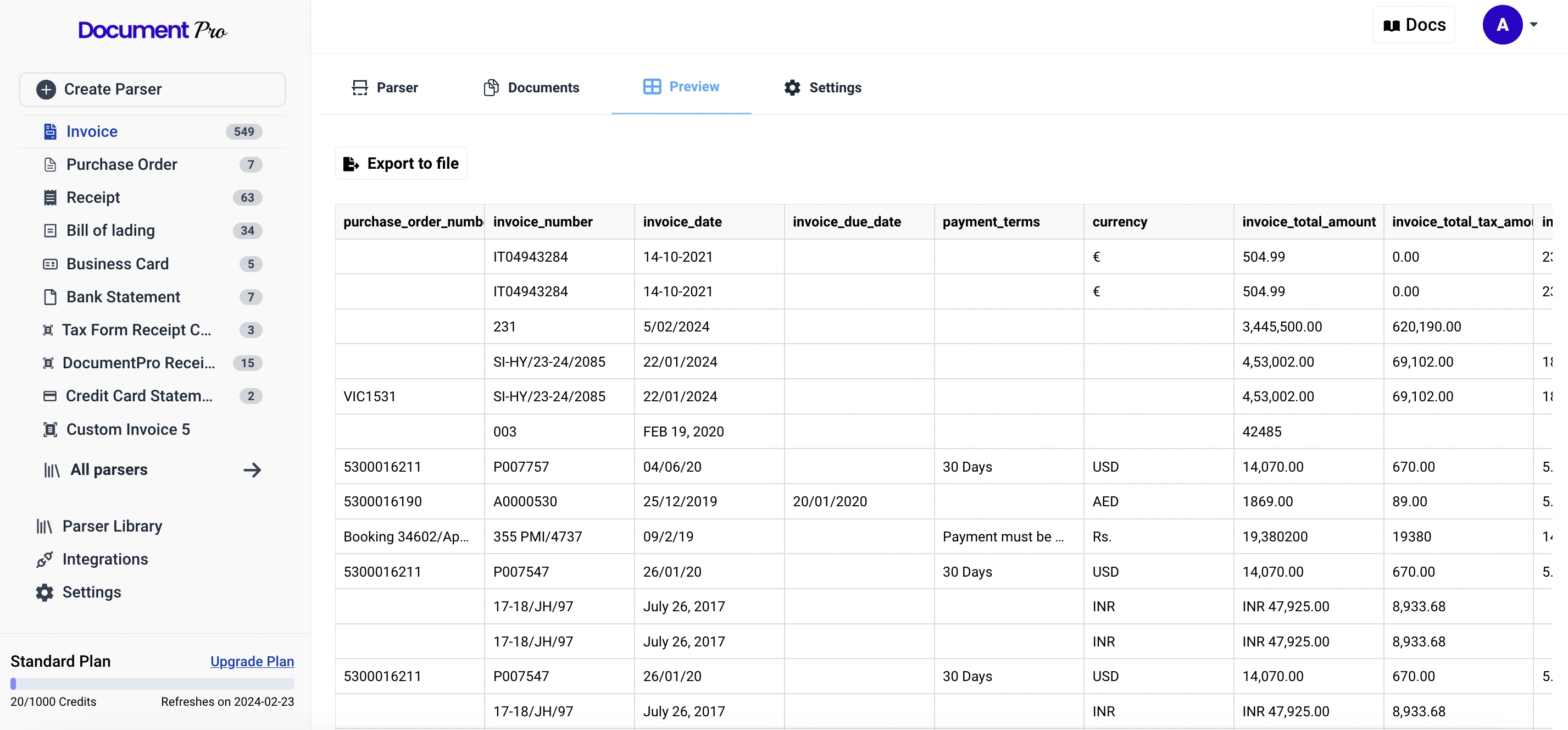This screenshot has height=730, width=1568.
Task: Click the invoice_due_date column header
Action: 859,222
